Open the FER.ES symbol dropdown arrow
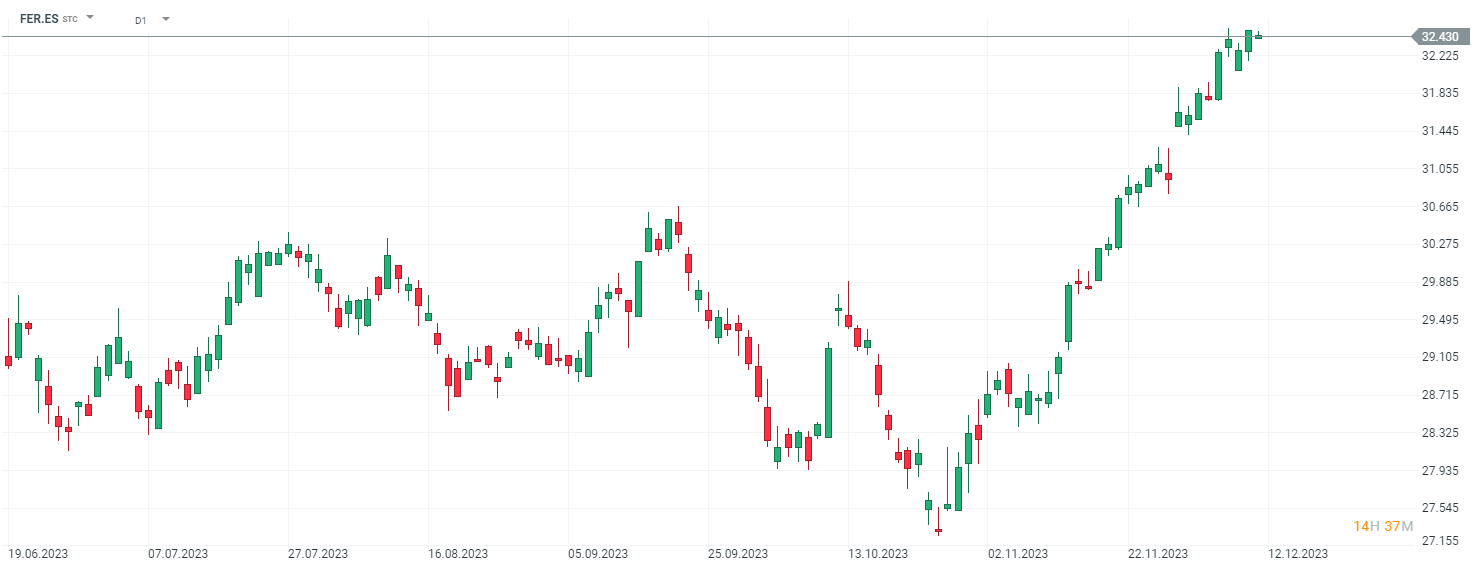The image size is (1482, 571). 90,18
